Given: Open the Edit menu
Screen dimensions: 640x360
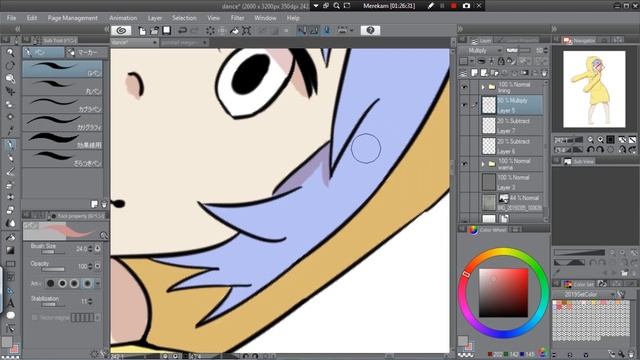Looking at the screenshot, I should click(31, 18).
